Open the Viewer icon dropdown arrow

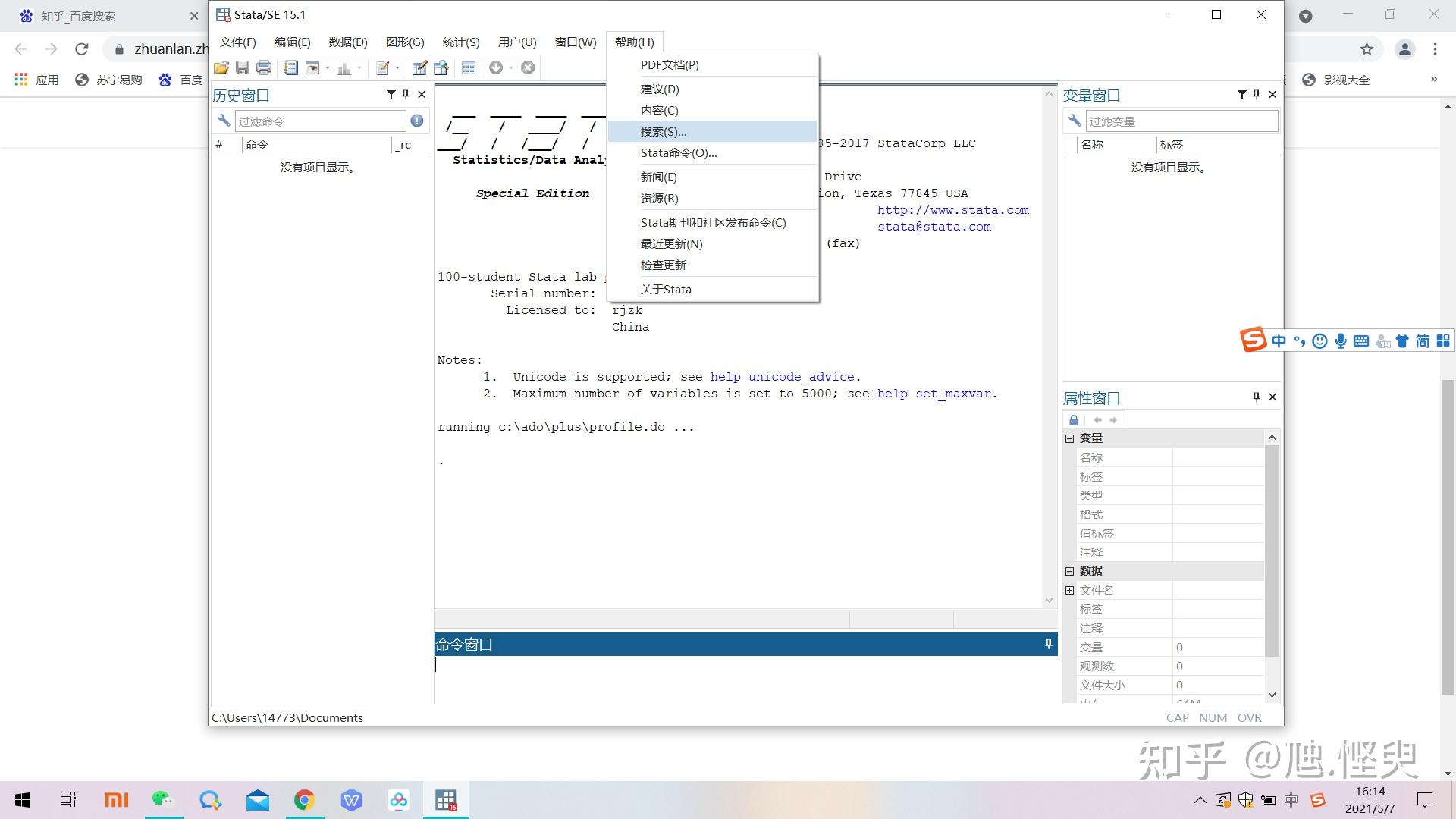[x=328, y=68]
